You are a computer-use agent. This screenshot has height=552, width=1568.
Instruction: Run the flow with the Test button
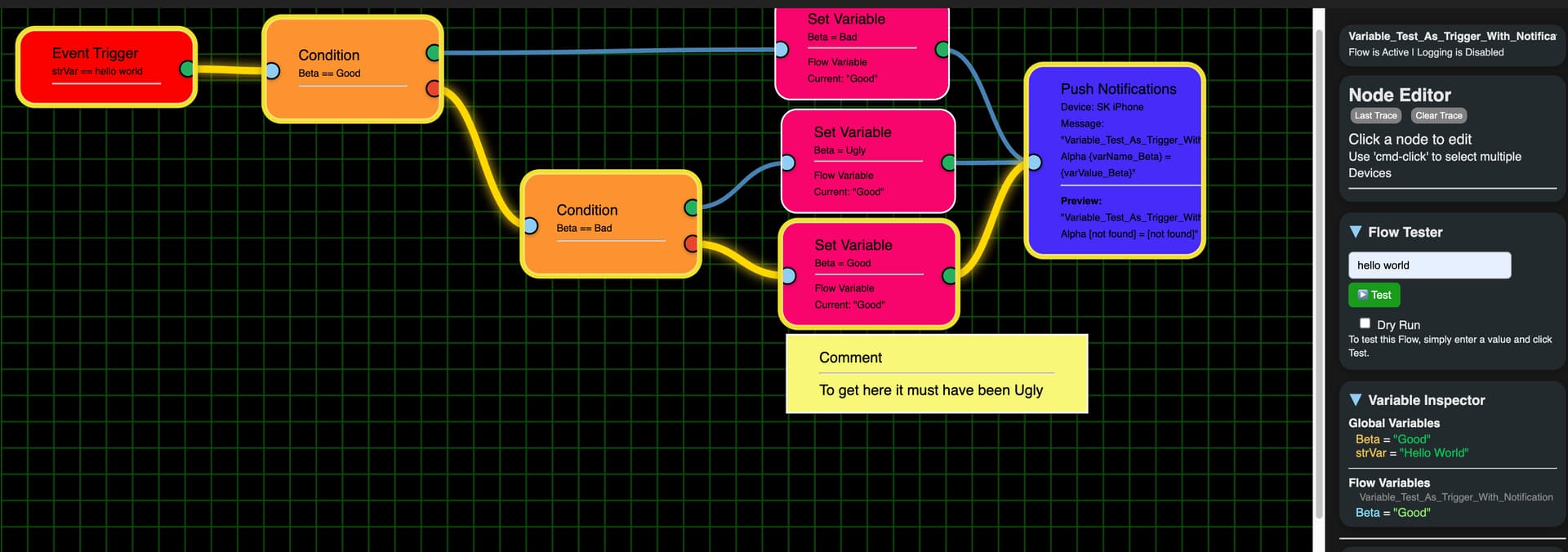coord(1374,295)
